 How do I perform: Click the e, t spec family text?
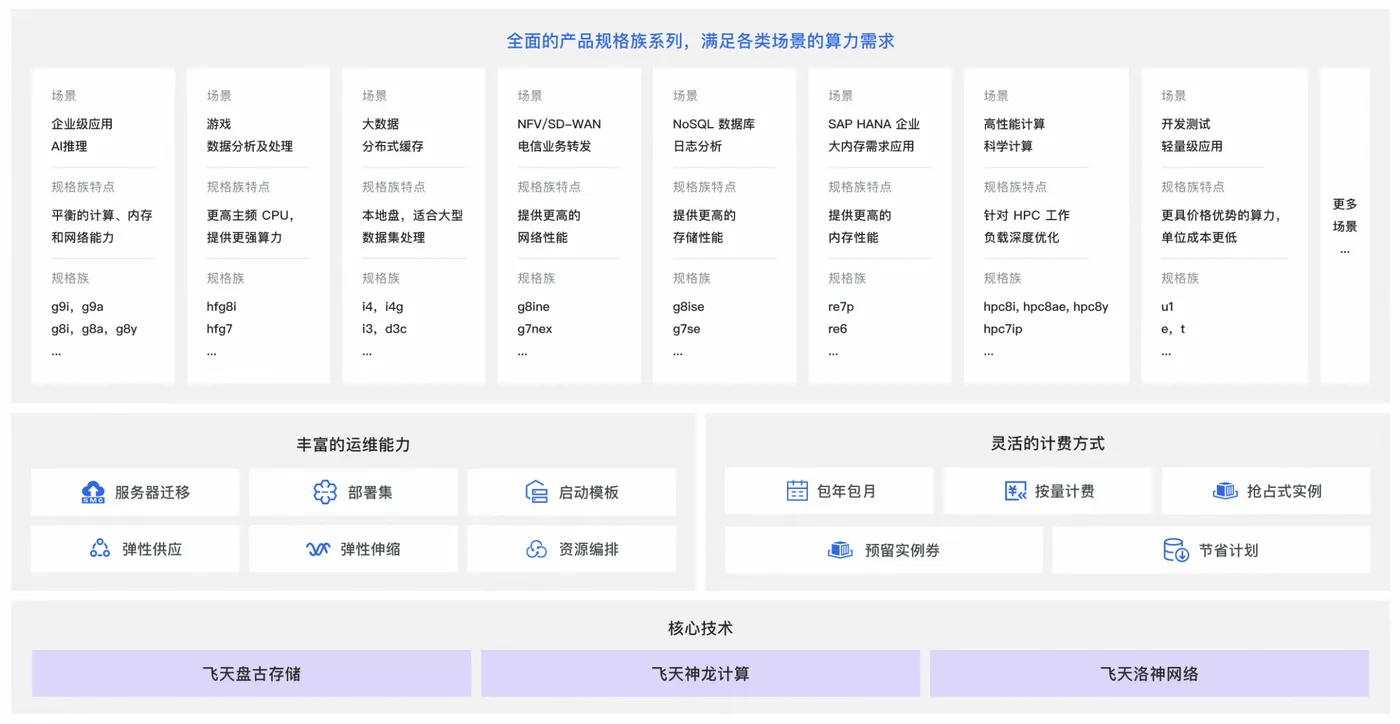pos(1174,329)
